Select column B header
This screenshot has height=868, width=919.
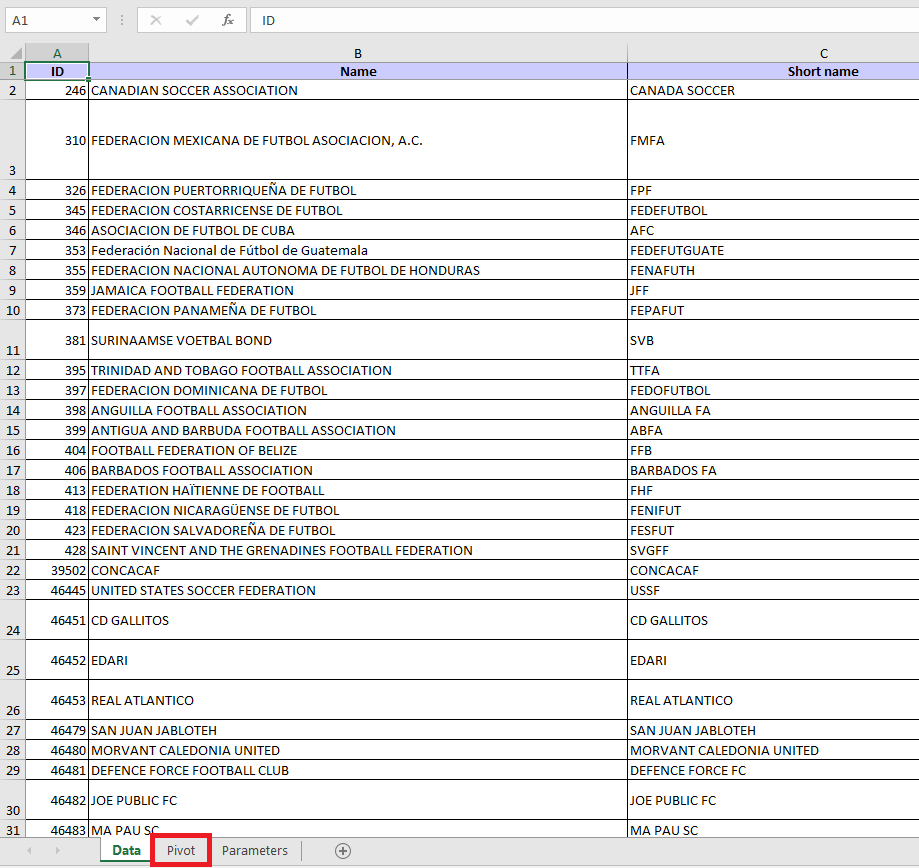coord(358,53)
